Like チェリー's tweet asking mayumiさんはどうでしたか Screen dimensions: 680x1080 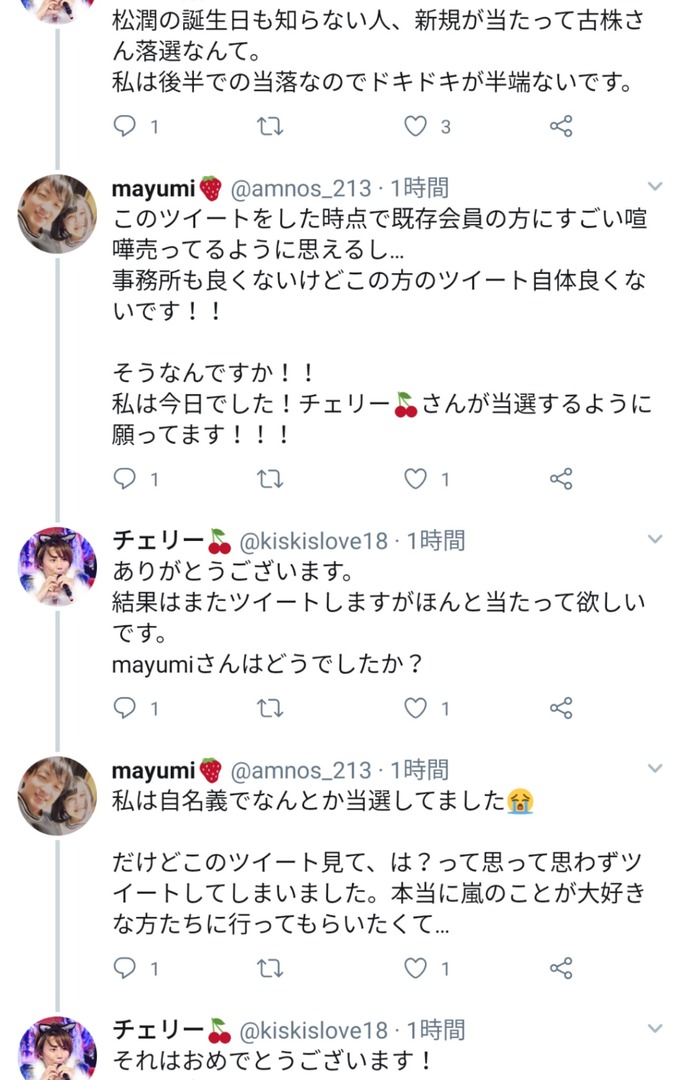click(x=415, y=708)
